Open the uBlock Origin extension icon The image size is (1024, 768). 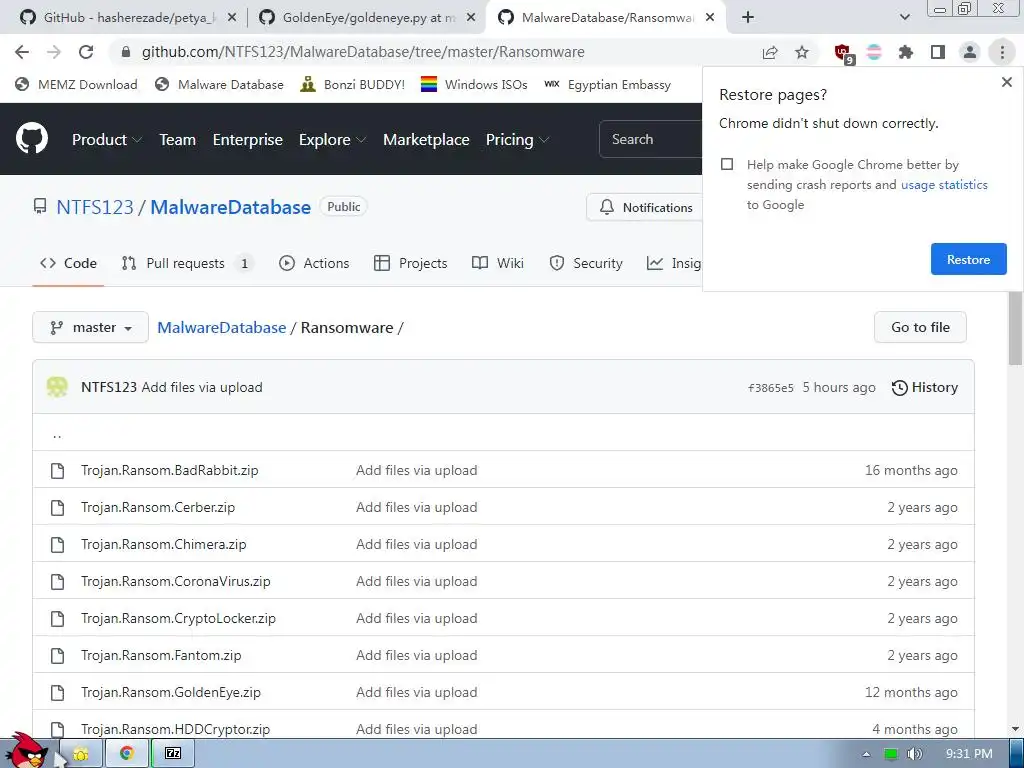pyautogui.click(x=843, y=52)
